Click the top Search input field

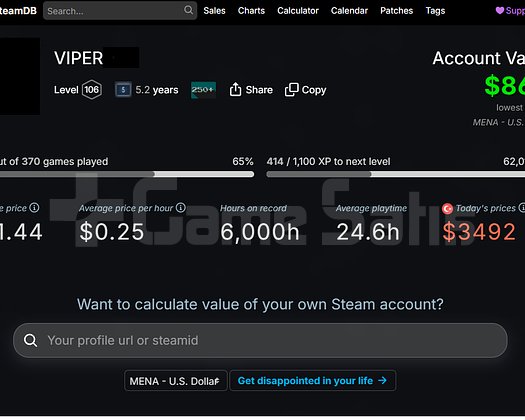[x=120, y=11]
